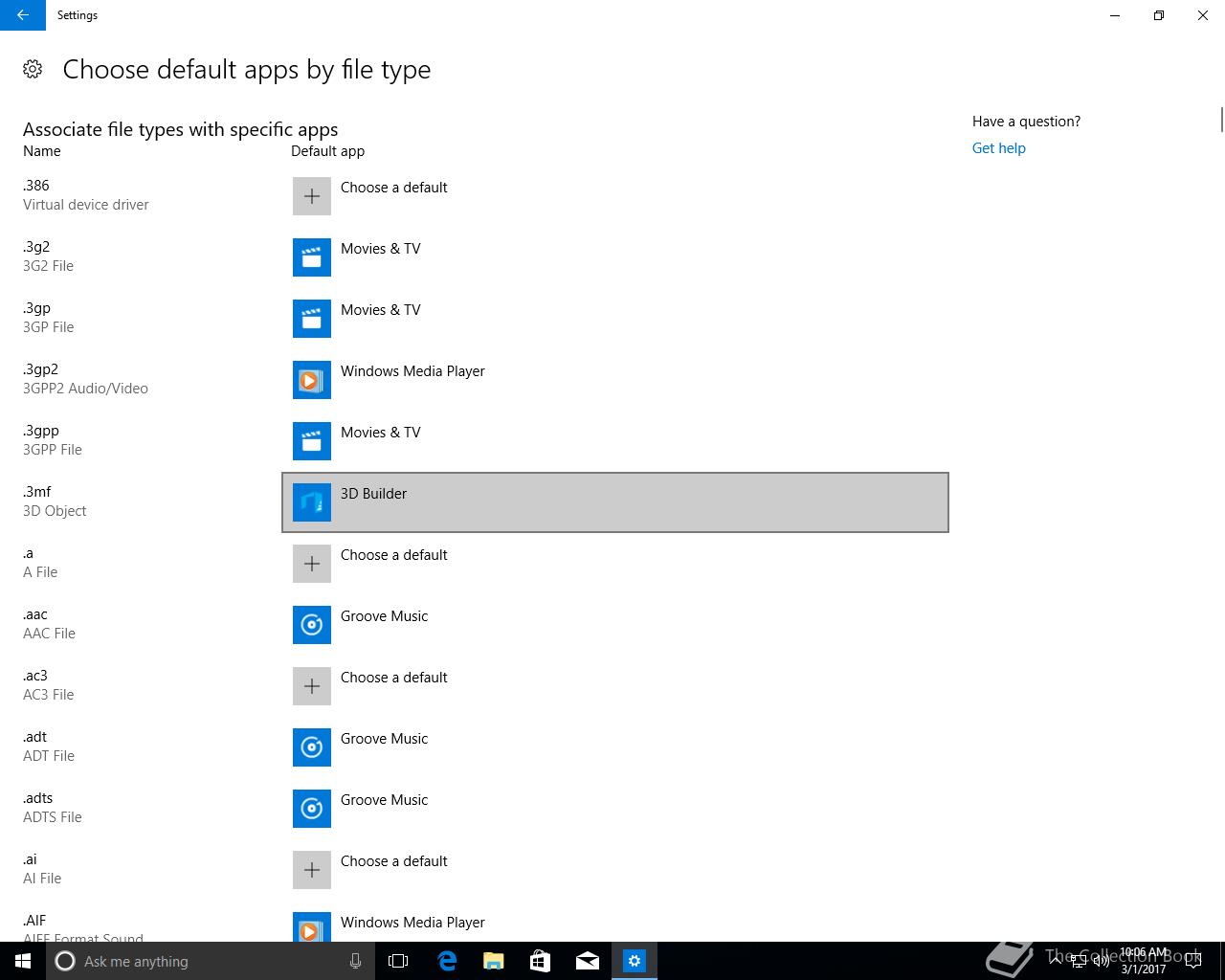The height and width of the screenshot is (980, 1225).
Task: Open the Get help link
Action: point(998,148)
